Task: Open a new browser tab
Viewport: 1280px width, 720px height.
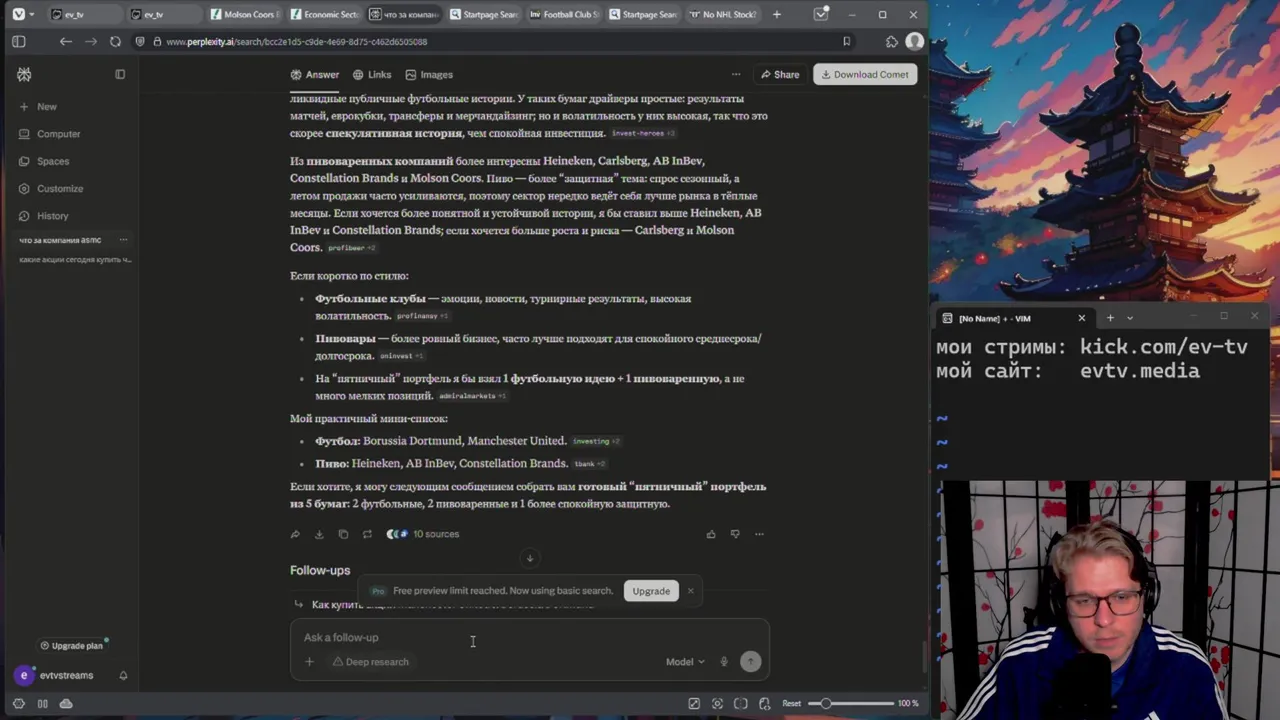Action: (776, 14)
